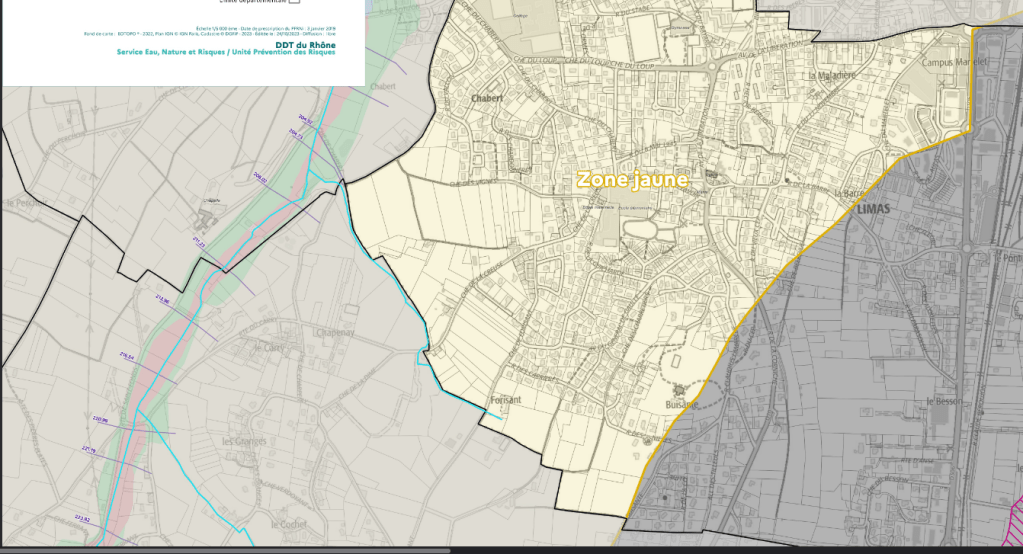1023x554 pixels.
Task: Select the Fonsant locality label
Action: pos(506,399)
